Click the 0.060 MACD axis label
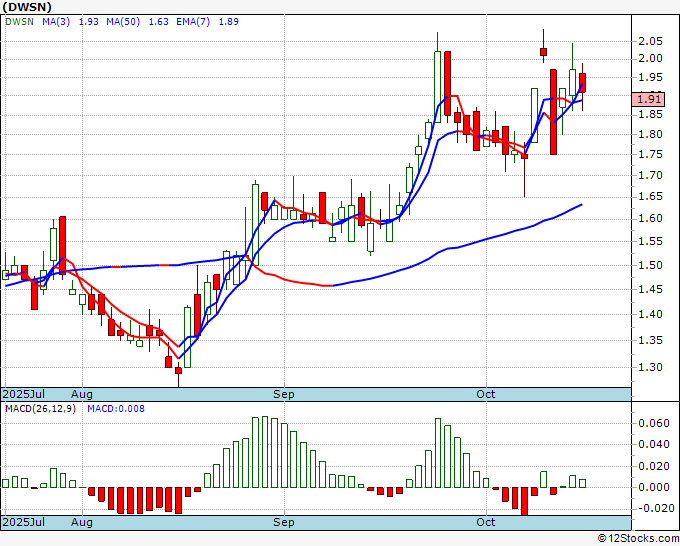The image size is (680, 546). [654, 423]
